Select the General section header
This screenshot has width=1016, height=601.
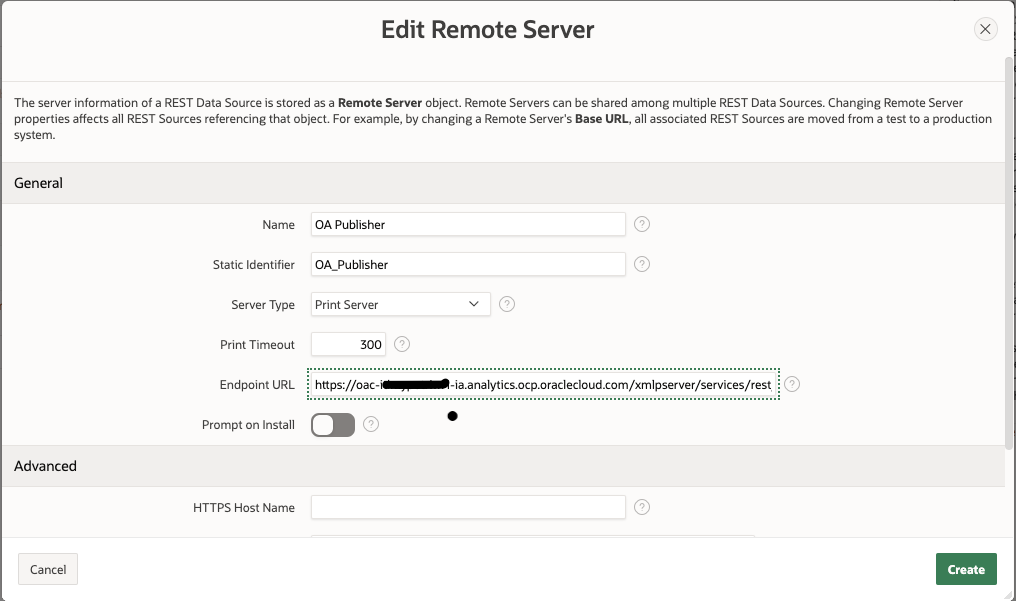38,183
